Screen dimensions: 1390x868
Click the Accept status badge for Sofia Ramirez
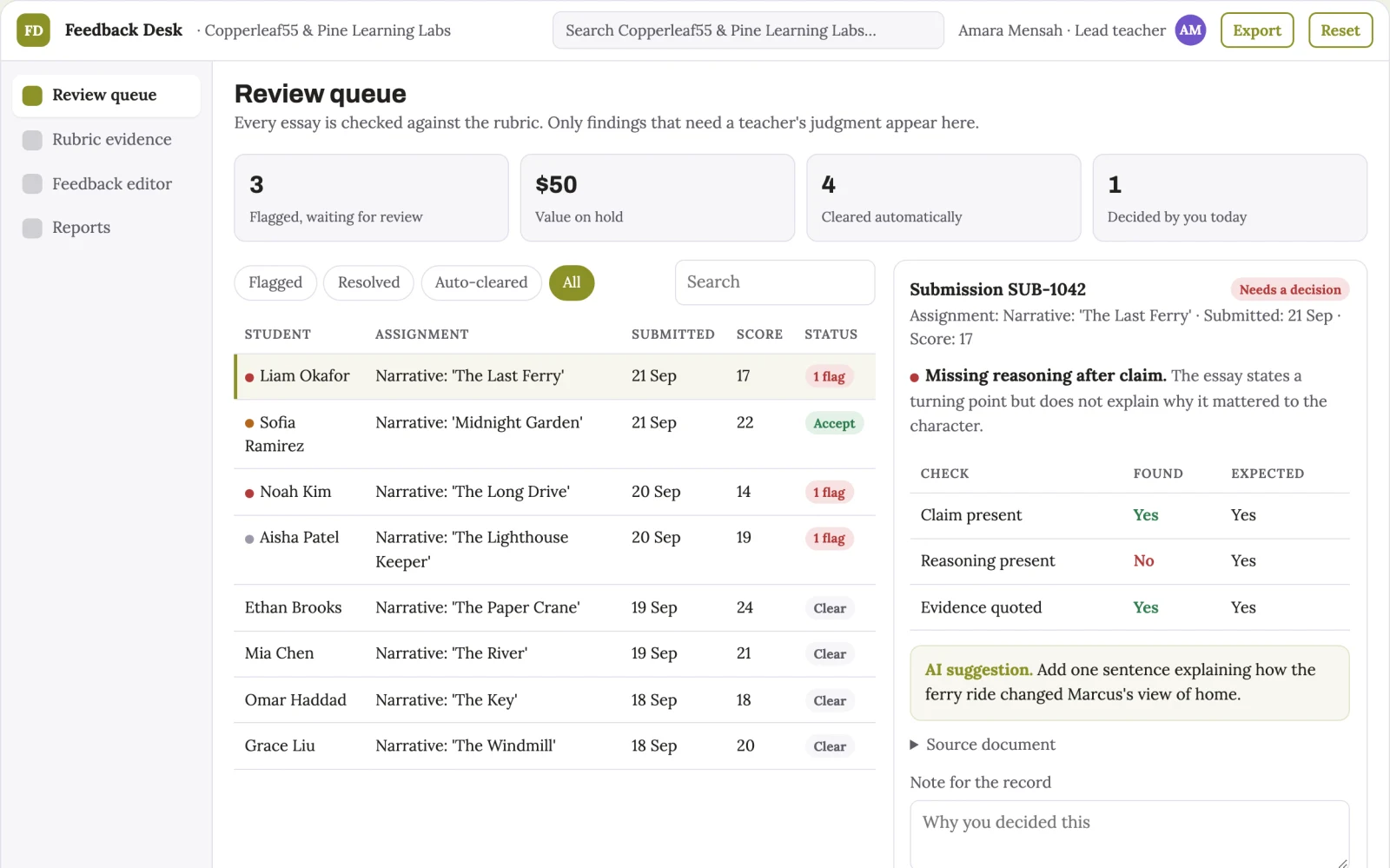834,424
